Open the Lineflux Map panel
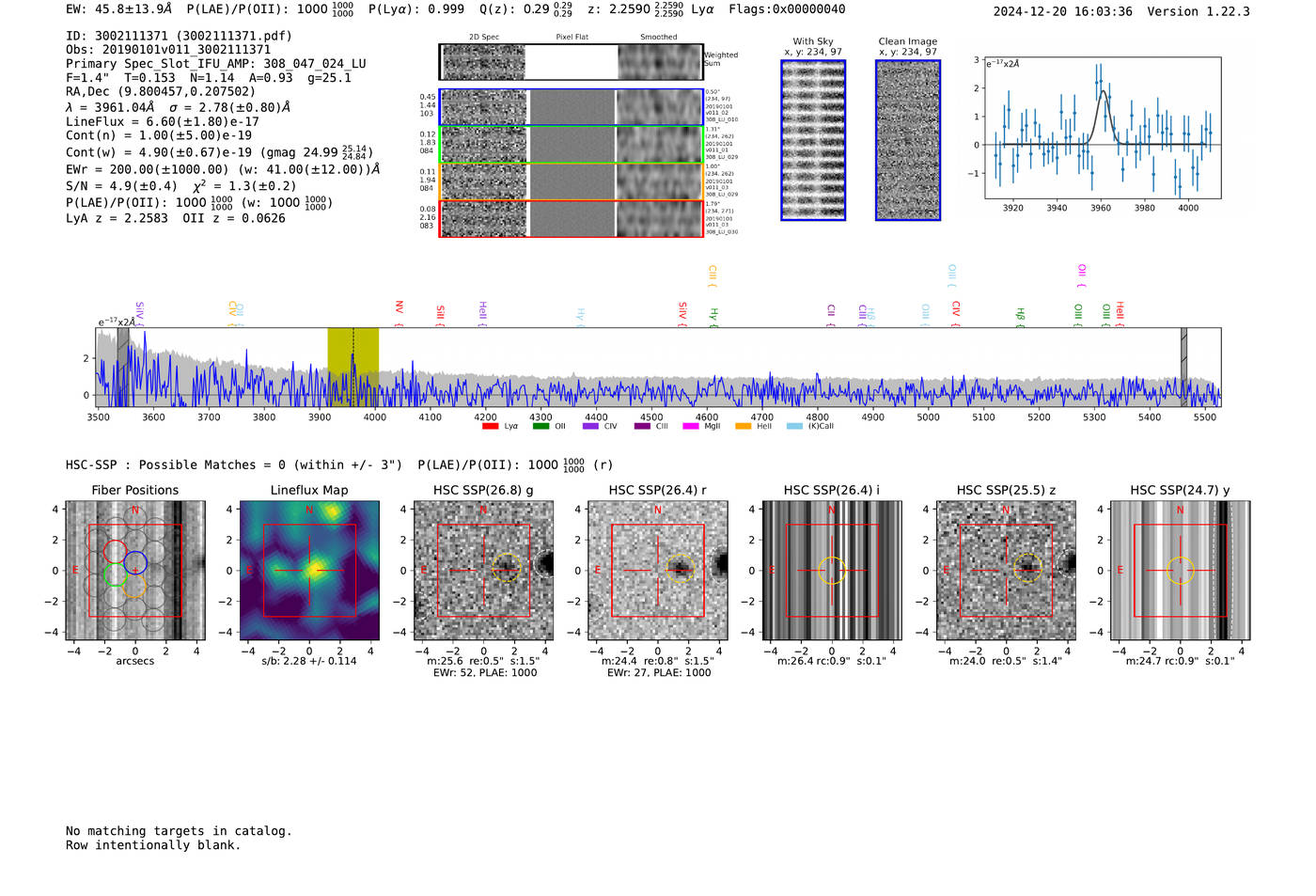 [x=309, y=571]
